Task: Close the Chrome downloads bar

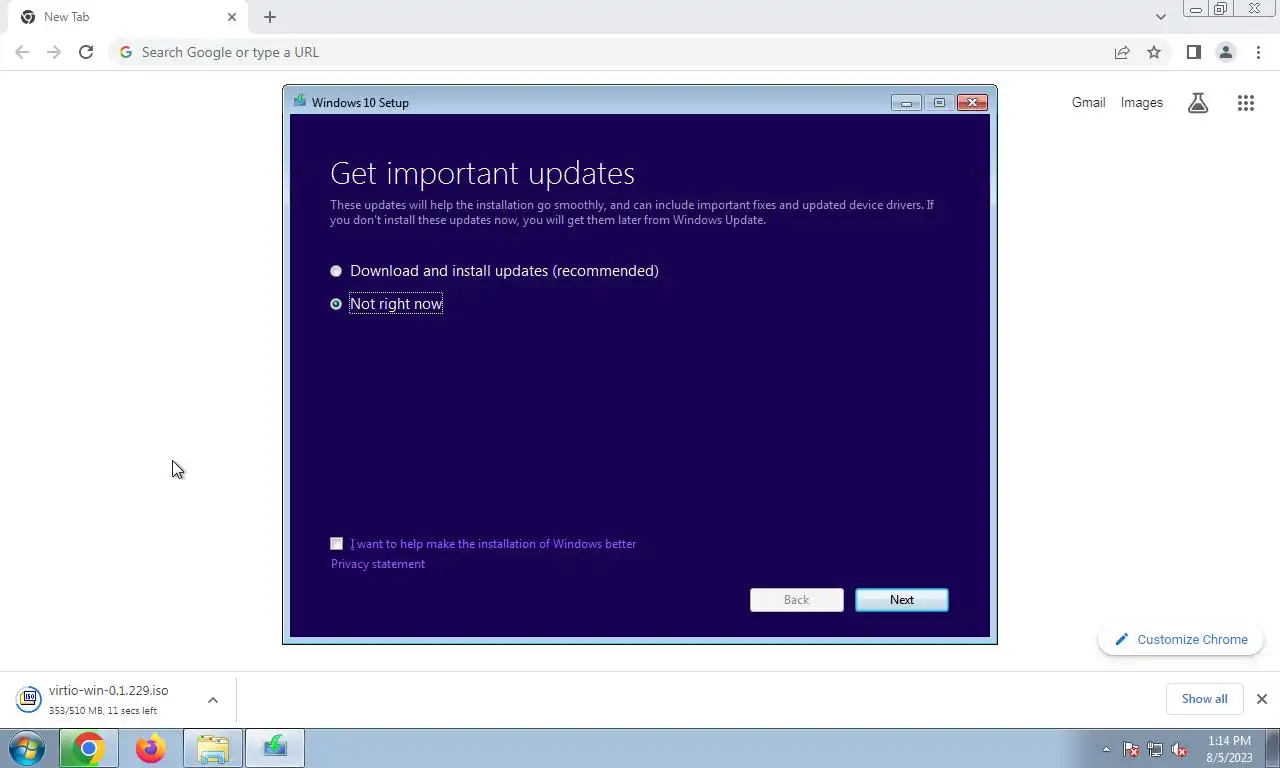Action: click(x=1262, y=699)
